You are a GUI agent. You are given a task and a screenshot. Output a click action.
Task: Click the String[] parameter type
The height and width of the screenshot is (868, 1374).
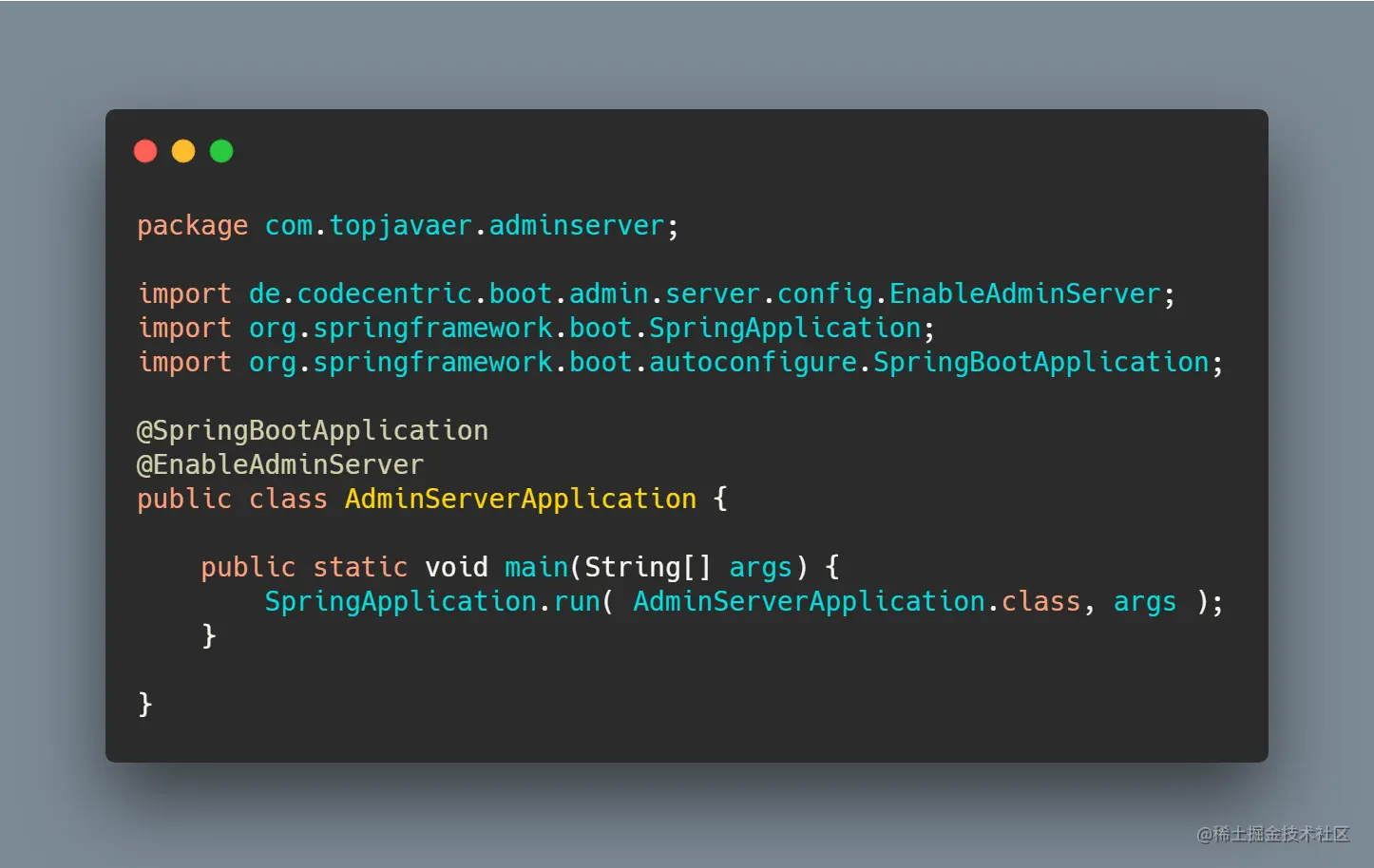pos(648,567)
